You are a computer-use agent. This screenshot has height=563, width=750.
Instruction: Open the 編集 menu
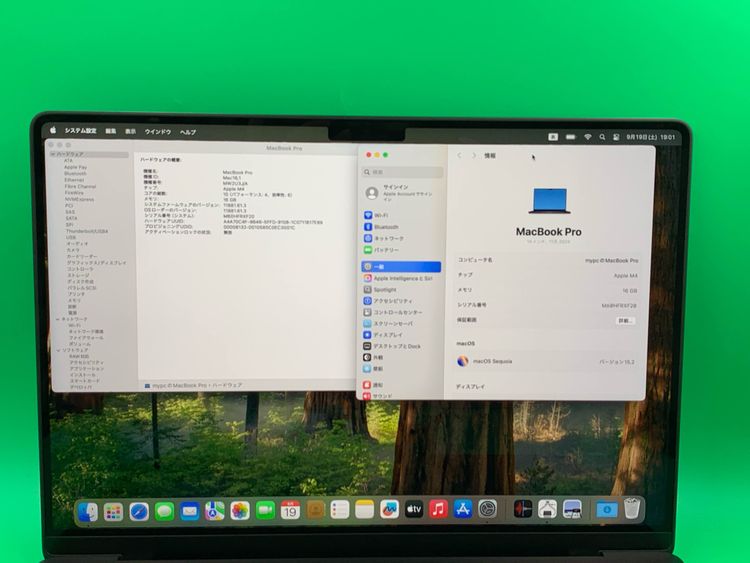[x=110, y=131]
